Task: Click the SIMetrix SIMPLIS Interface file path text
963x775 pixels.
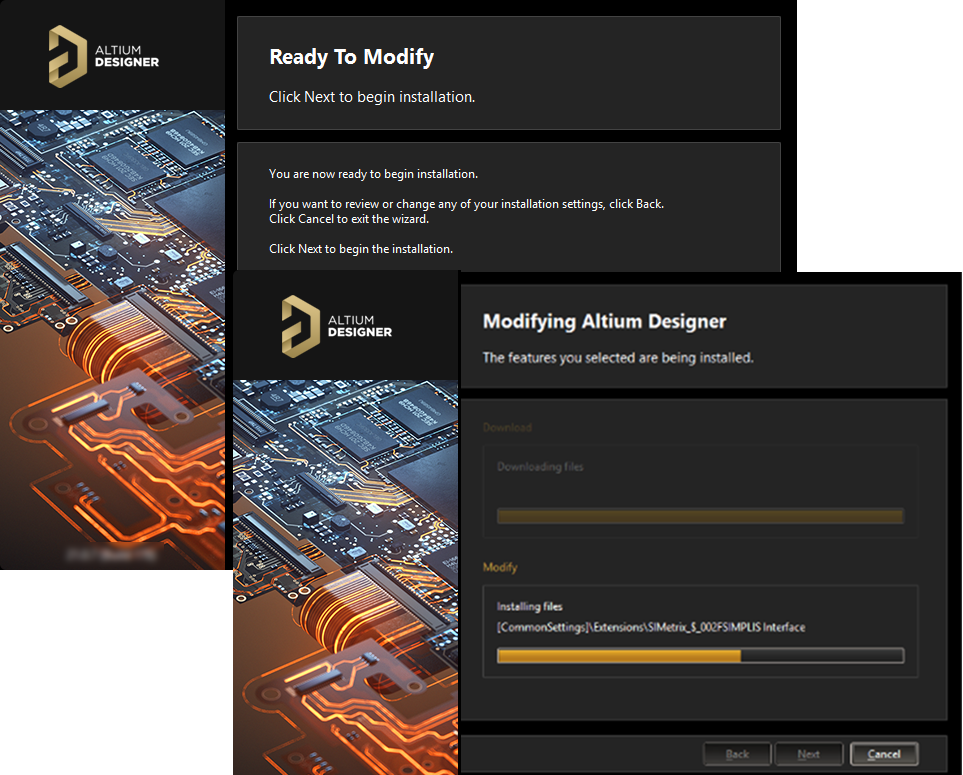Action: coord(650,627)
